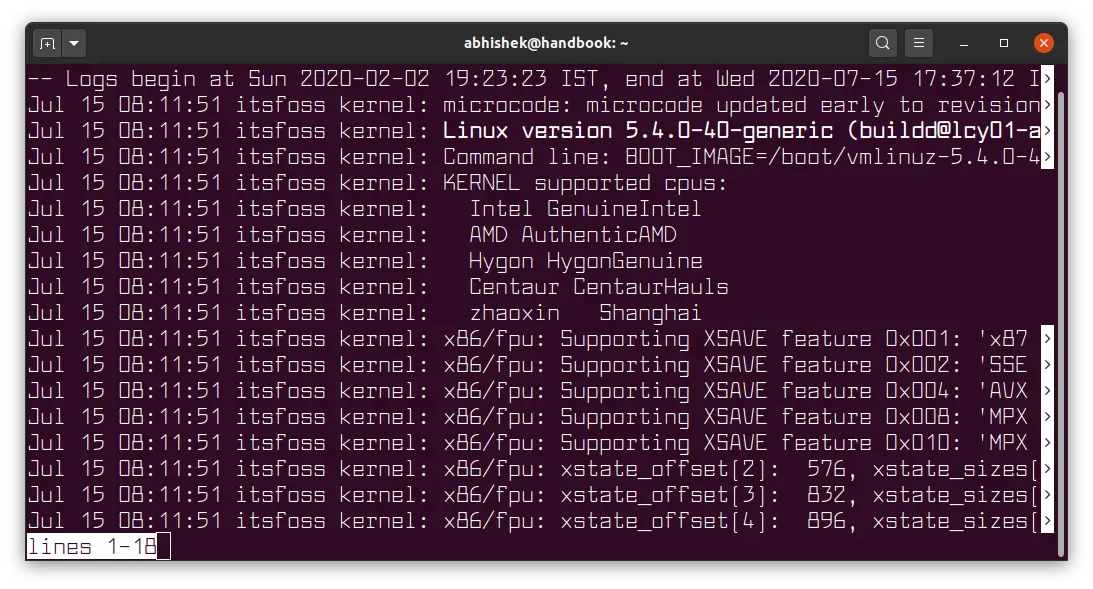Minimize the terminal window
This screenshot has height=589, width=1093.
[965, 44]
